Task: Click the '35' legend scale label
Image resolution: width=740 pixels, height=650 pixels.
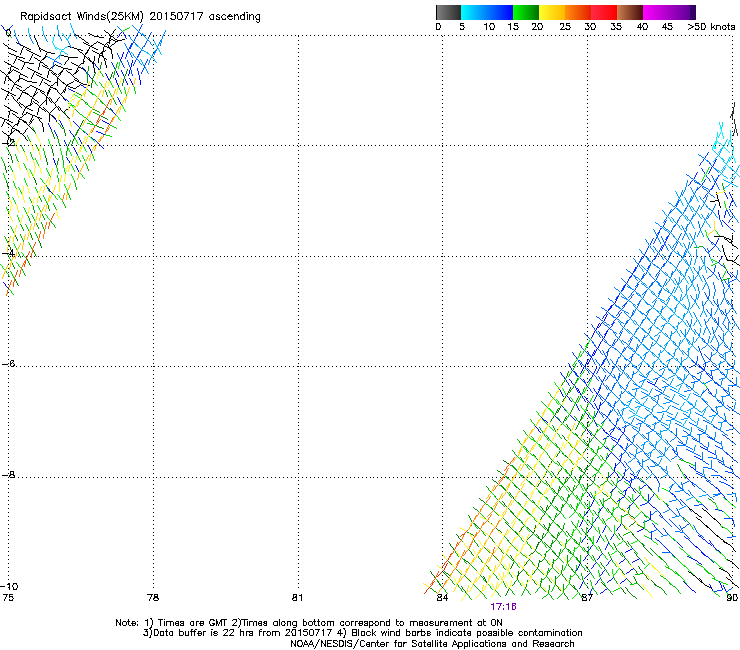Action: coord(616,27)
